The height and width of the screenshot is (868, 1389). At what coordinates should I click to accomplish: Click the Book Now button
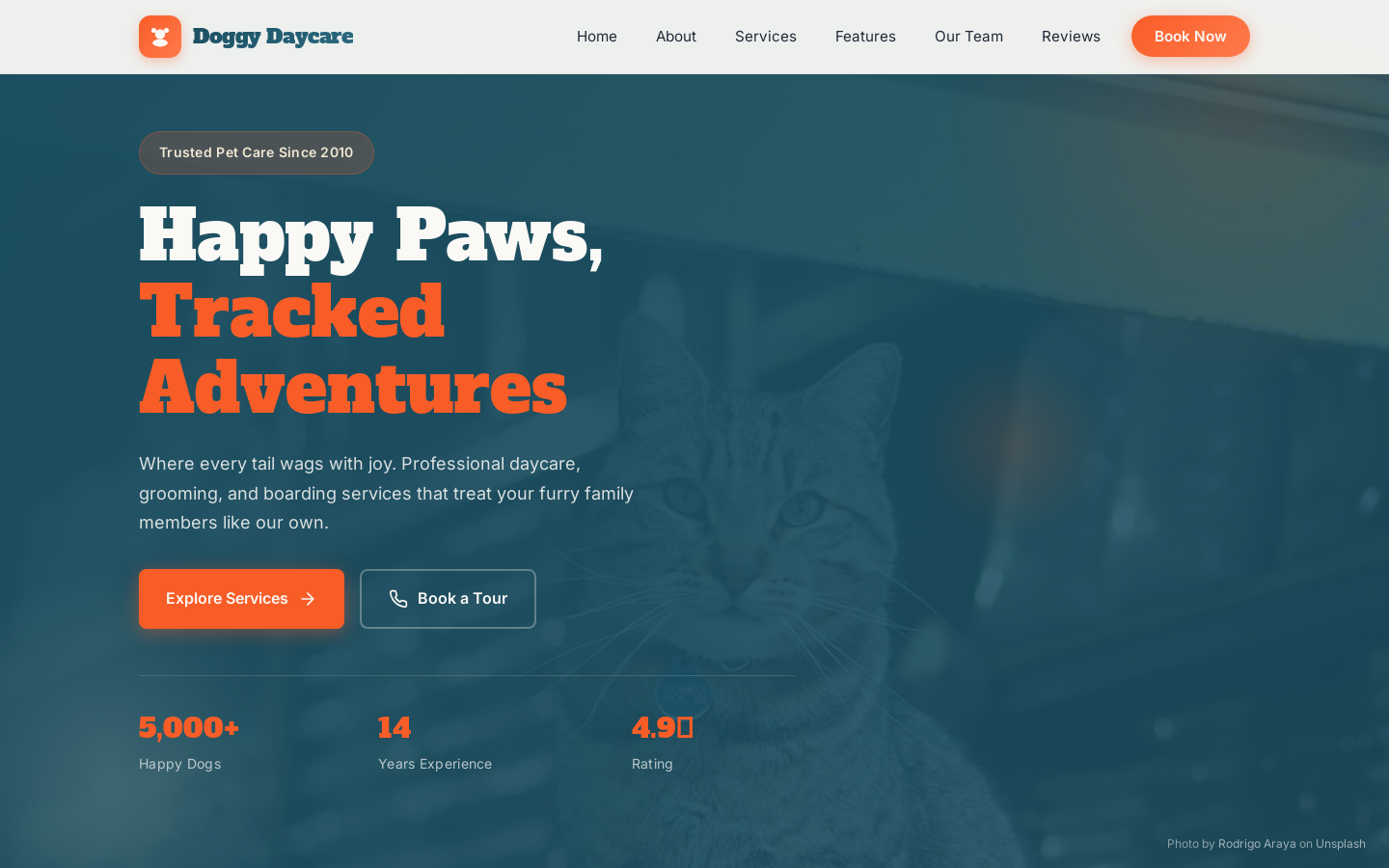click(x=1190, y=37)
